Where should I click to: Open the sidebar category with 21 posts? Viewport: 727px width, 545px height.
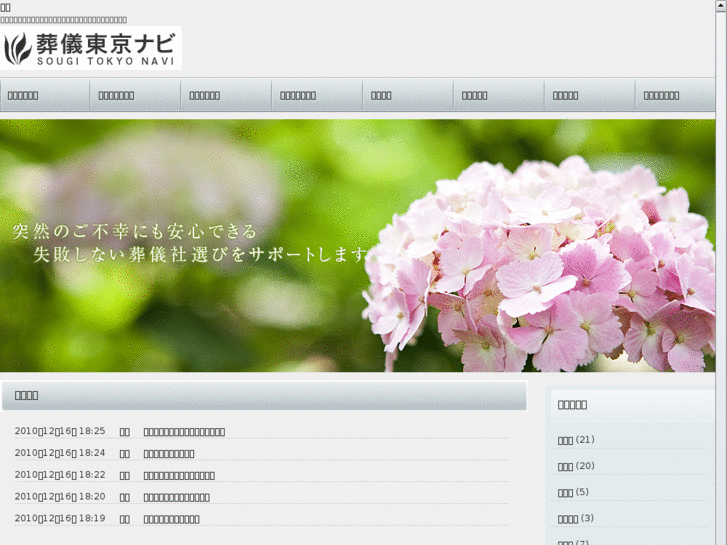click(565, 440)
